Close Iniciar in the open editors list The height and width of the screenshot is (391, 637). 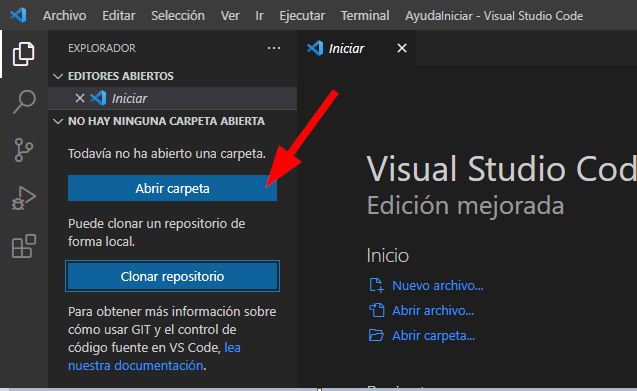(80, 98)
